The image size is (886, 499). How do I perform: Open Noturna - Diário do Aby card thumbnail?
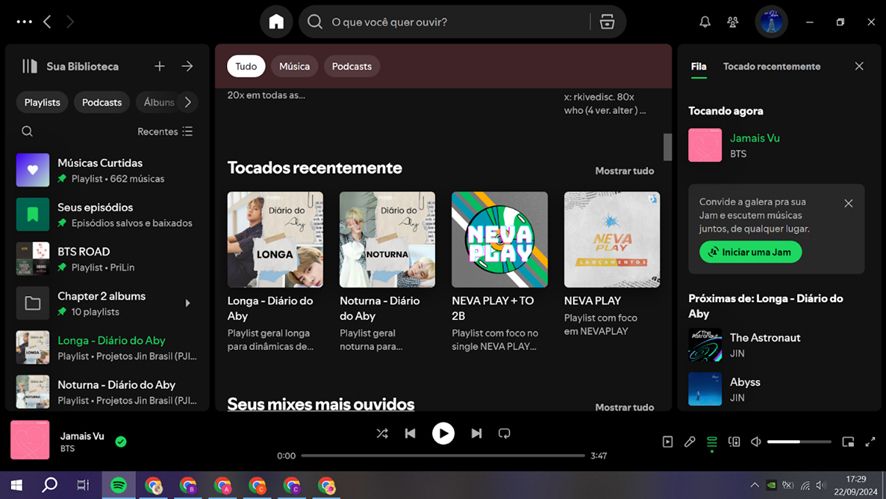[x=387, y=240]
